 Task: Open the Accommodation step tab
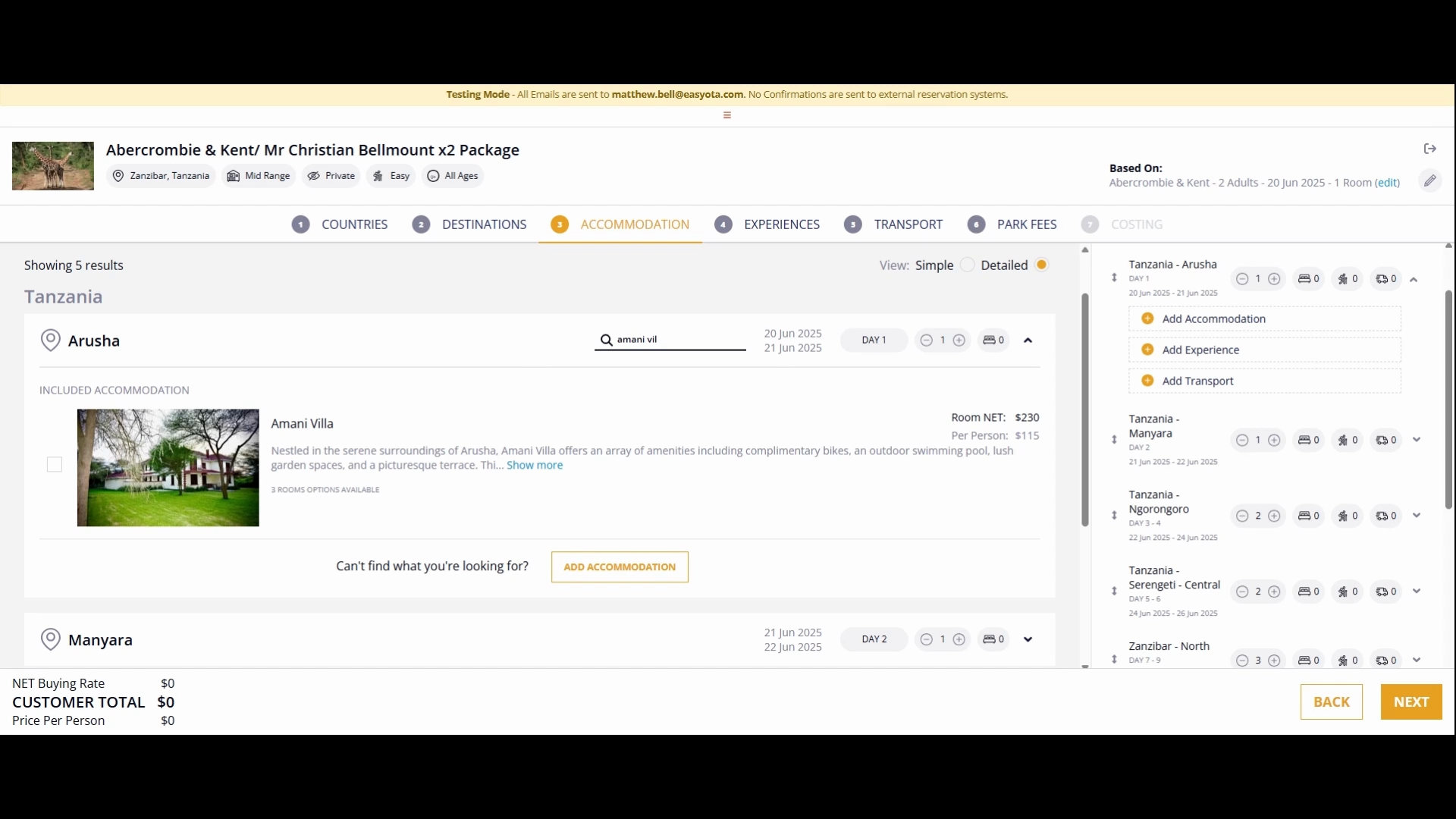pyautogui.click(x=620, y=224)
